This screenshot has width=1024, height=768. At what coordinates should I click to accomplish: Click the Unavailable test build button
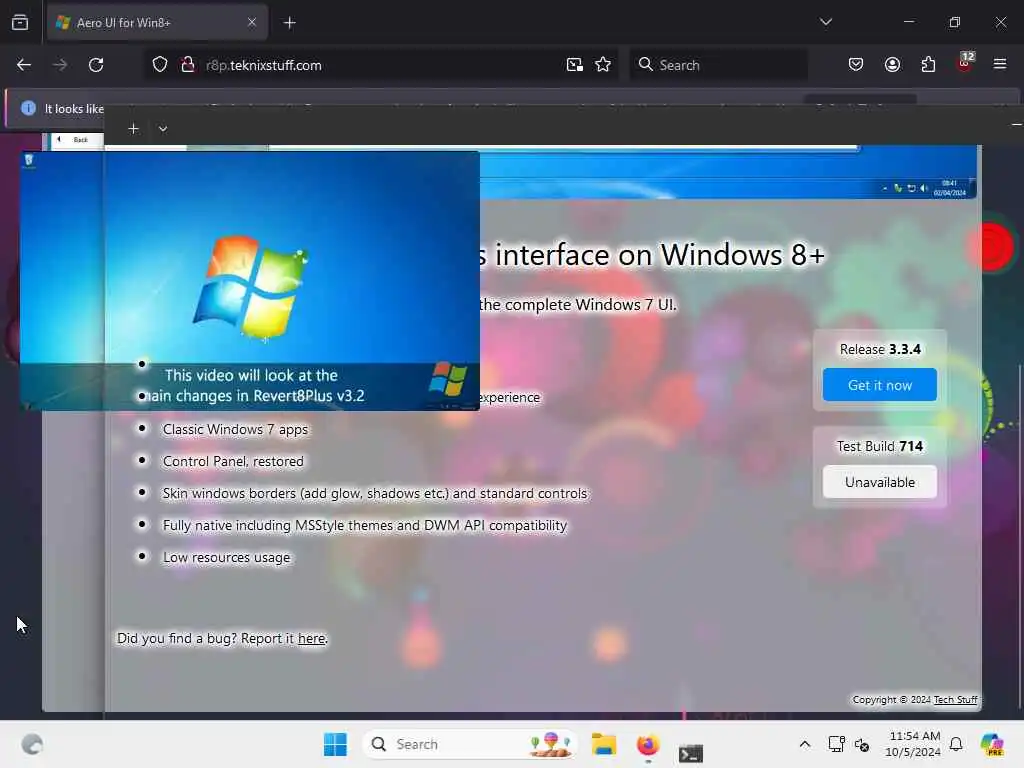click(x=880, y=482)
